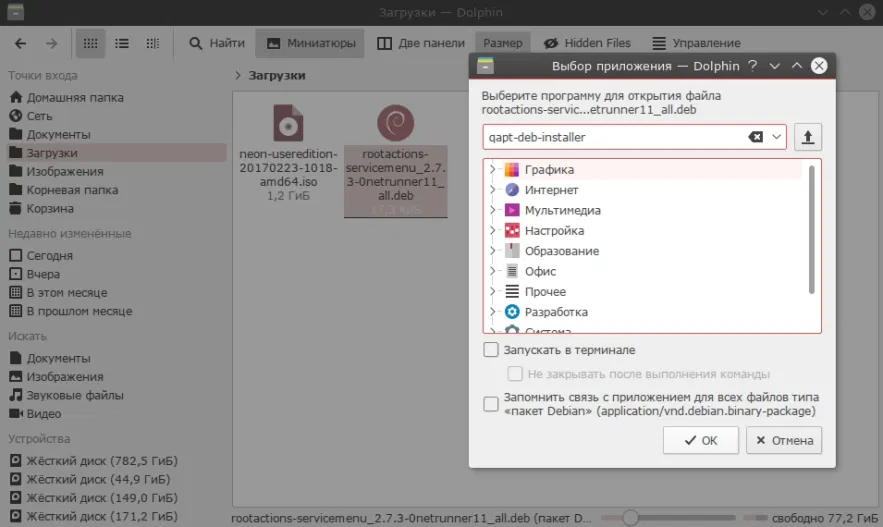Toggle Hidden Files visibility

click(x=587, y=43)
